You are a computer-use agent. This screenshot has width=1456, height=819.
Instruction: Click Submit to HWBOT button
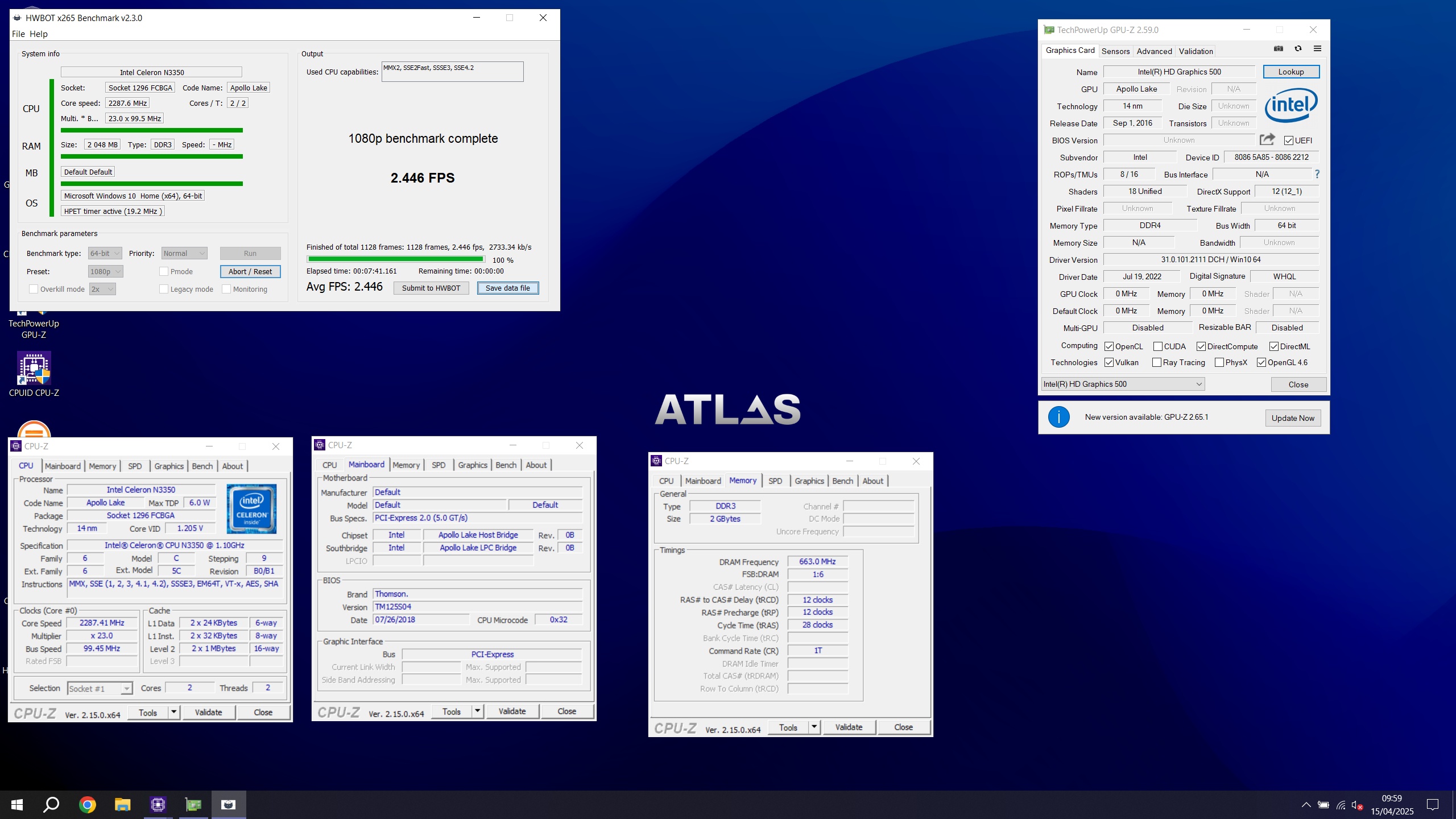pyautogui.click(x=431, y=288)
